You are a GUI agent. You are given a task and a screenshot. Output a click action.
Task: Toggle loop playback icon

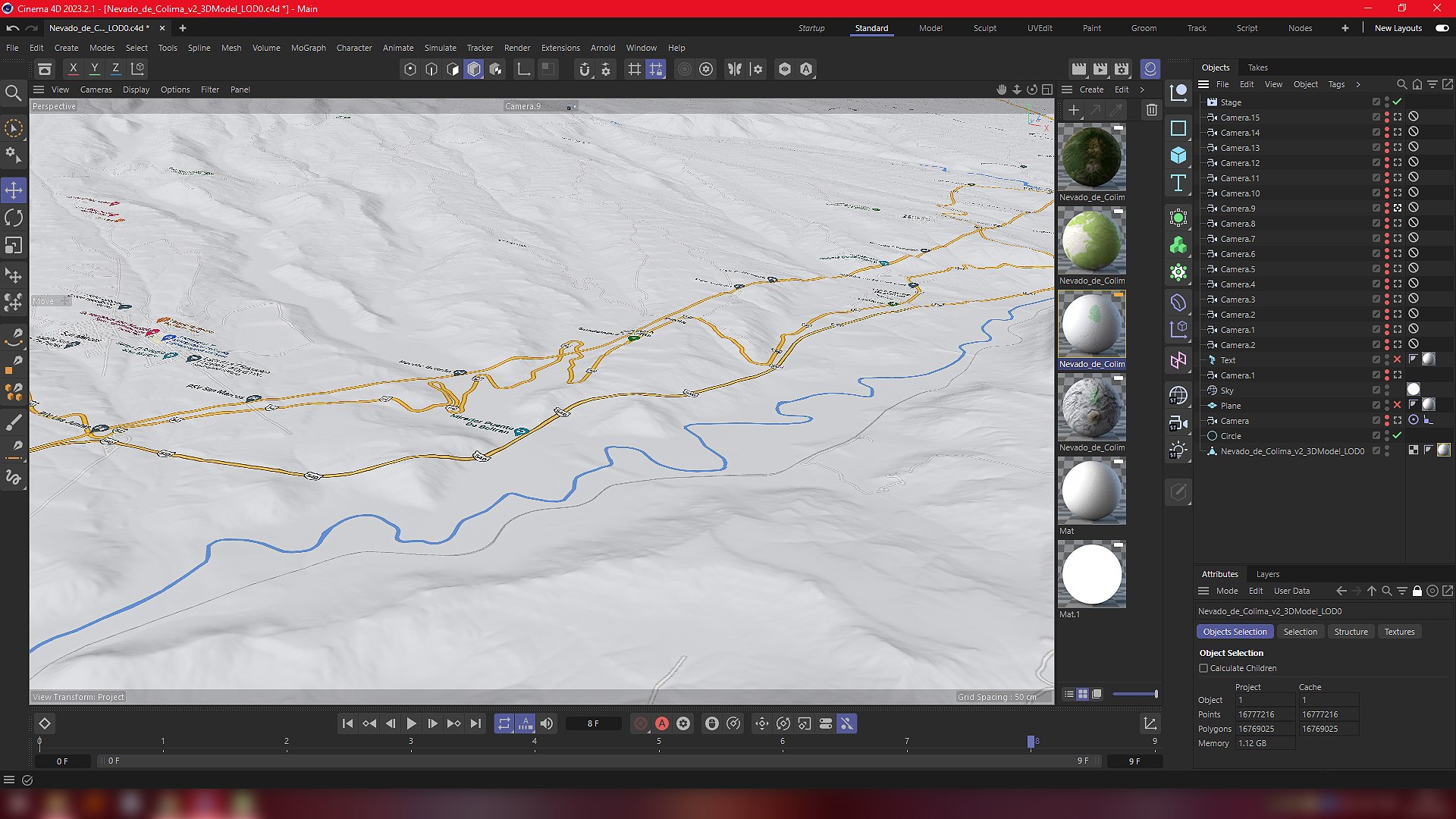pyautogui.click(x=504, y=723)
